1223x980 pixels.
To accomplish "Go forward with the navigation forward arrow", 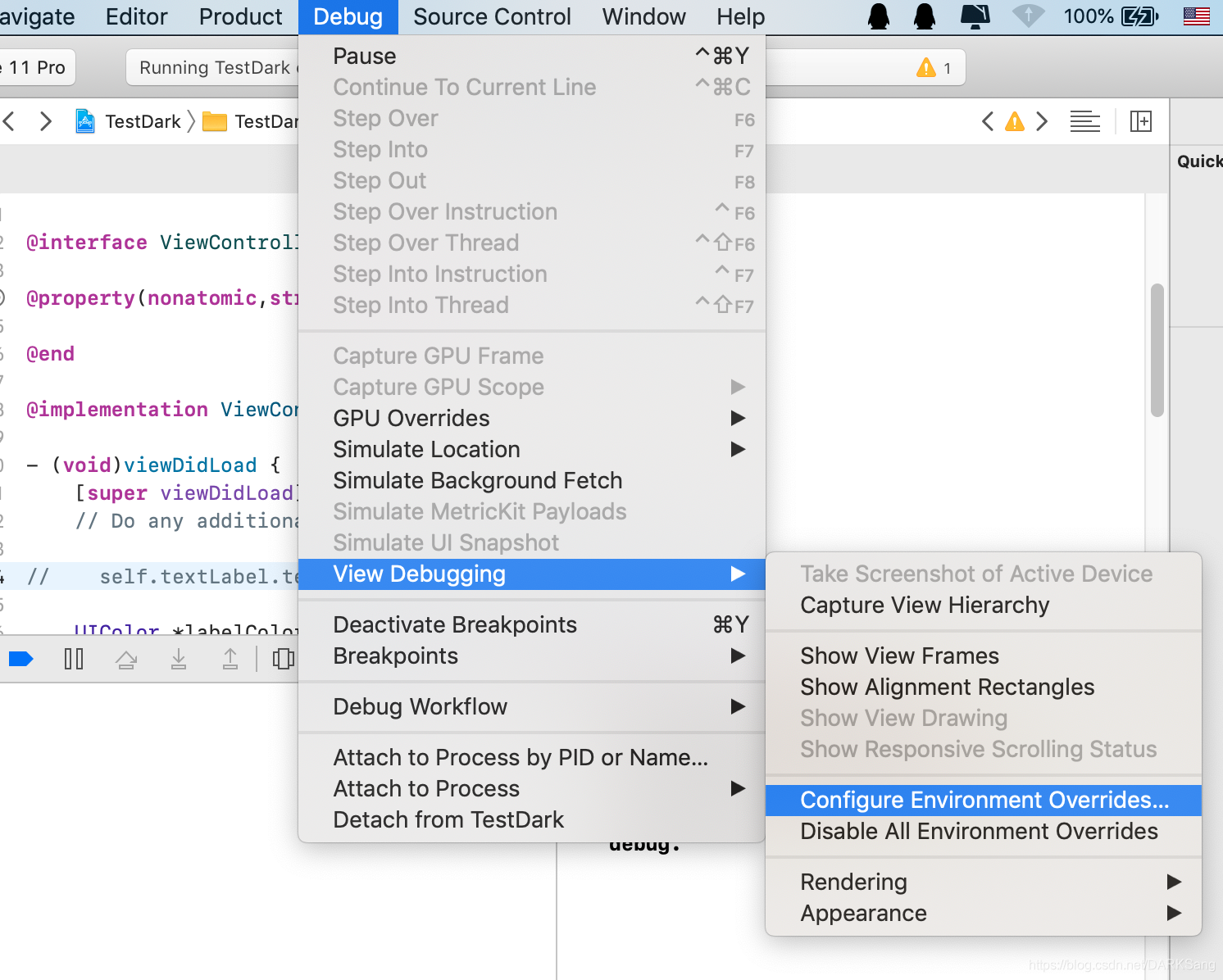I will 46,121.
